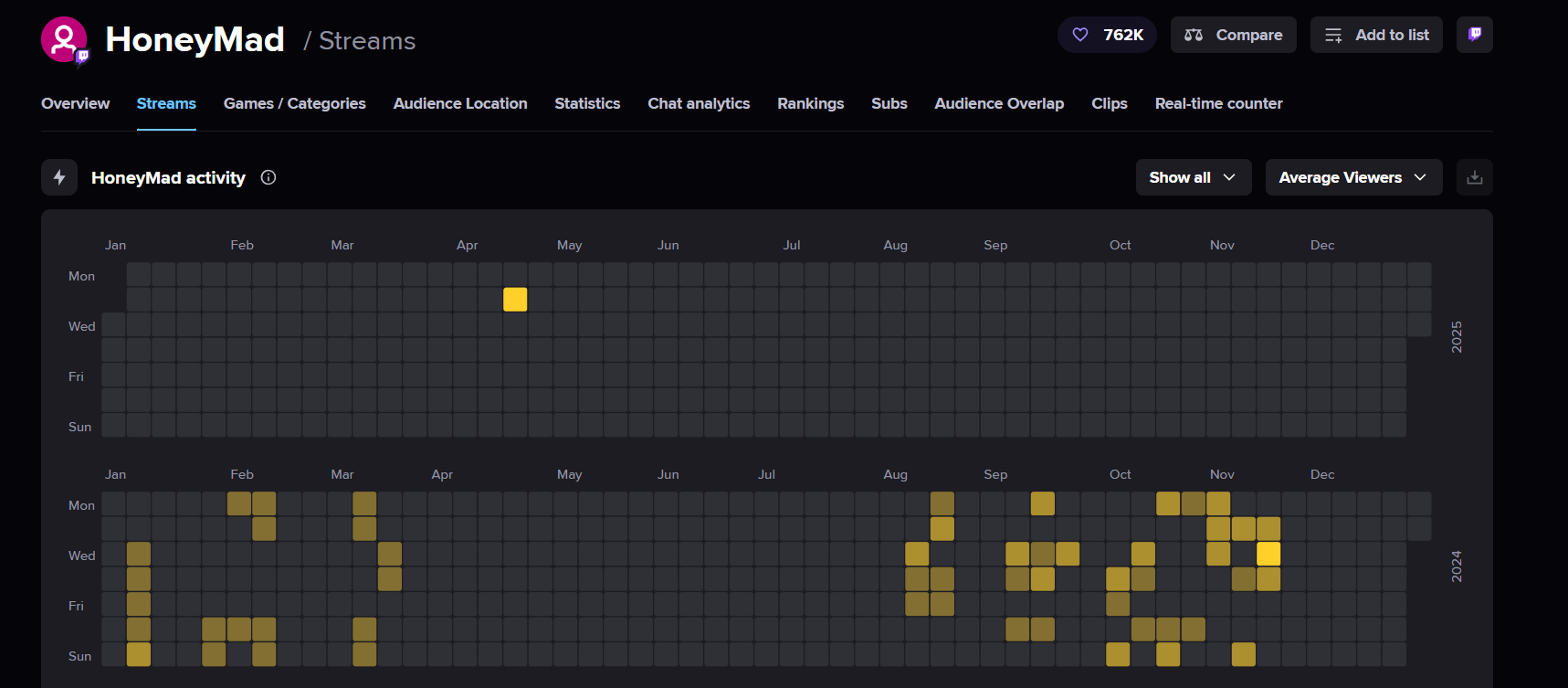This screenshot has height=688, width=1568.
Task: Switch to the Overview tab
Action: pyautogui.click(x=75, y=103)
